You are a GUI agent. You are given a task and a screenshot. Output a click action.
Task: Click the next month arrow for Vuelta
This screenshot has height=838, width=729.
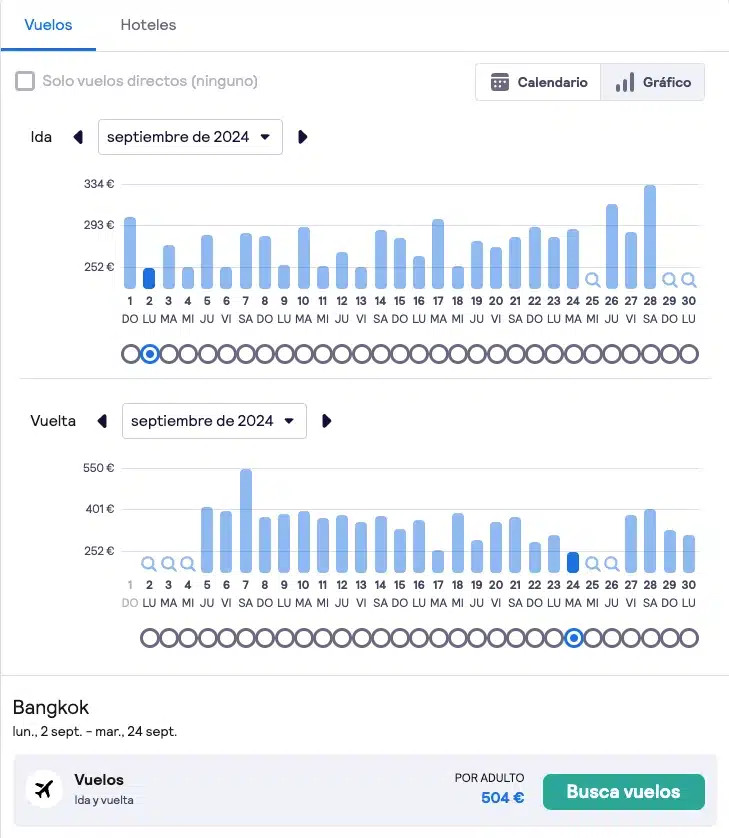tap(327, 421)
